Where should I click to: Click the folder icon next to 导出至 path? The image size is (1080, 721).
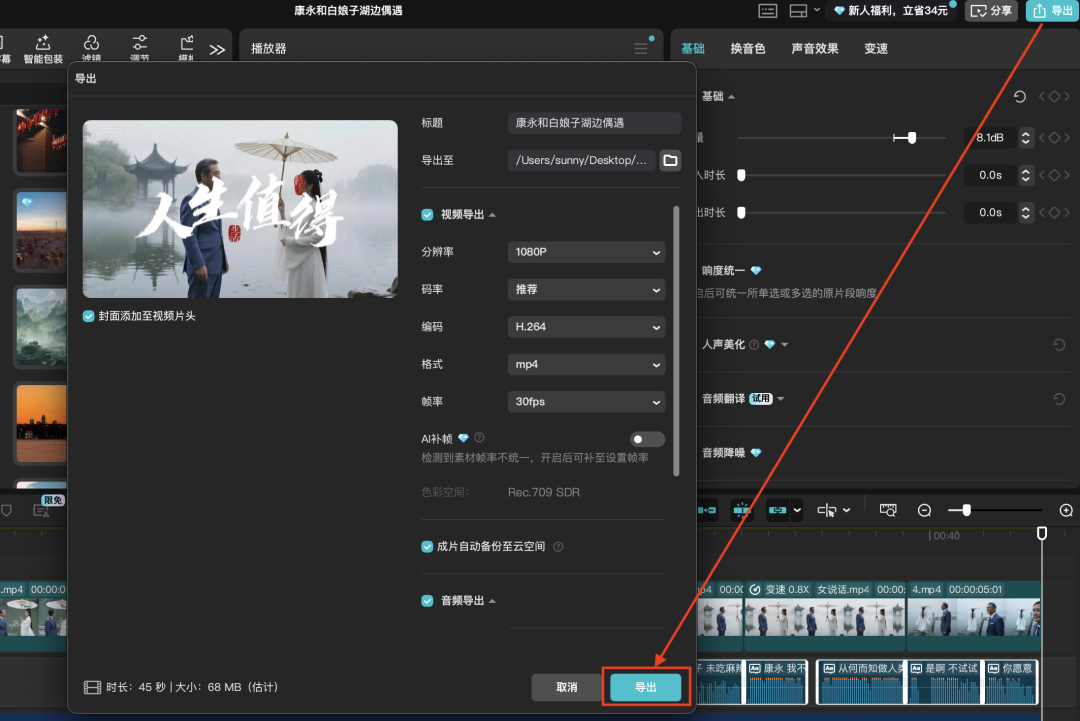pyautogui.click(x=670, y=160)
